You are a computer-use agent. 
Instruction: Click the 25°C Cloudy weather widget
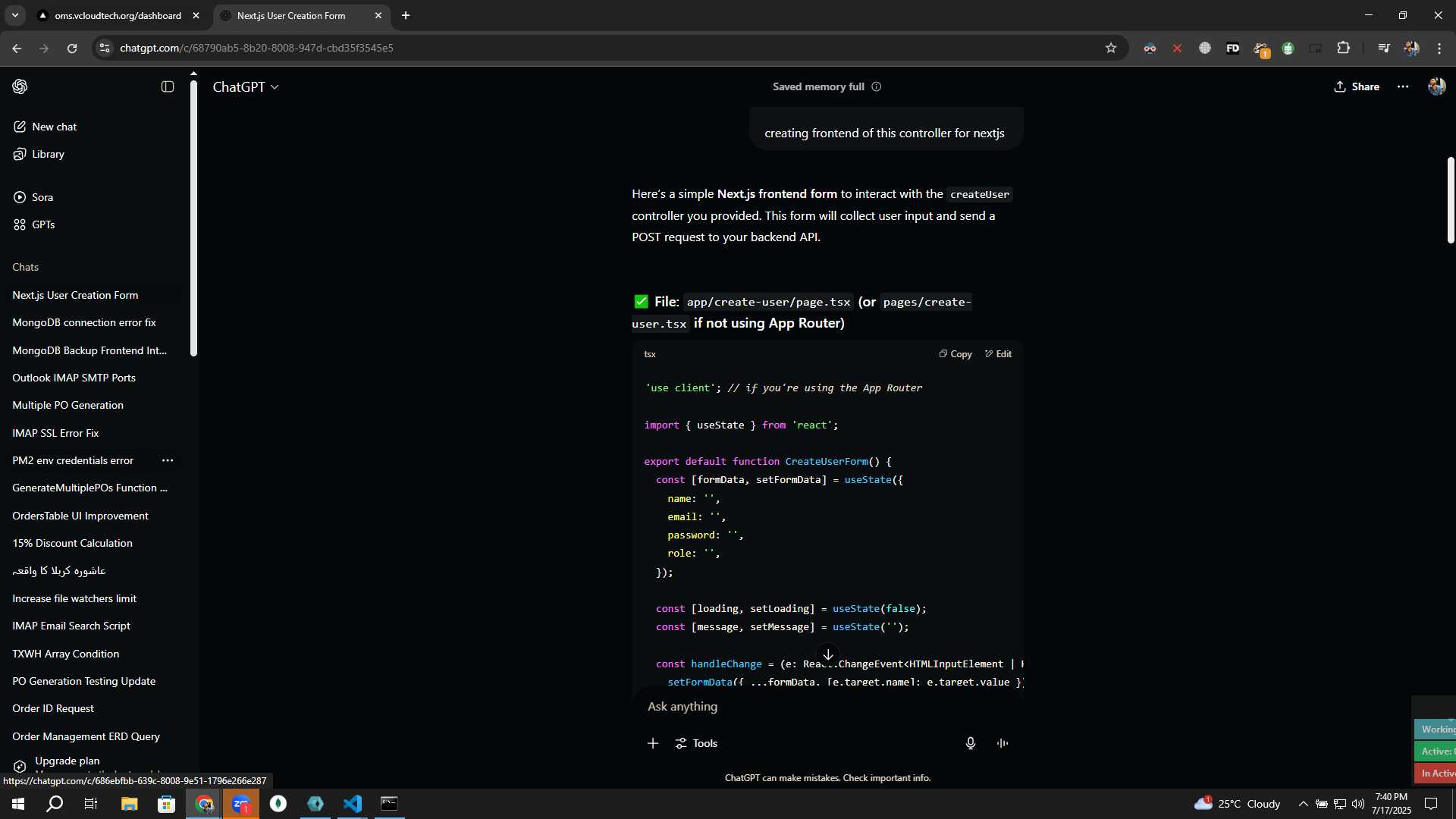(1237, 804)
